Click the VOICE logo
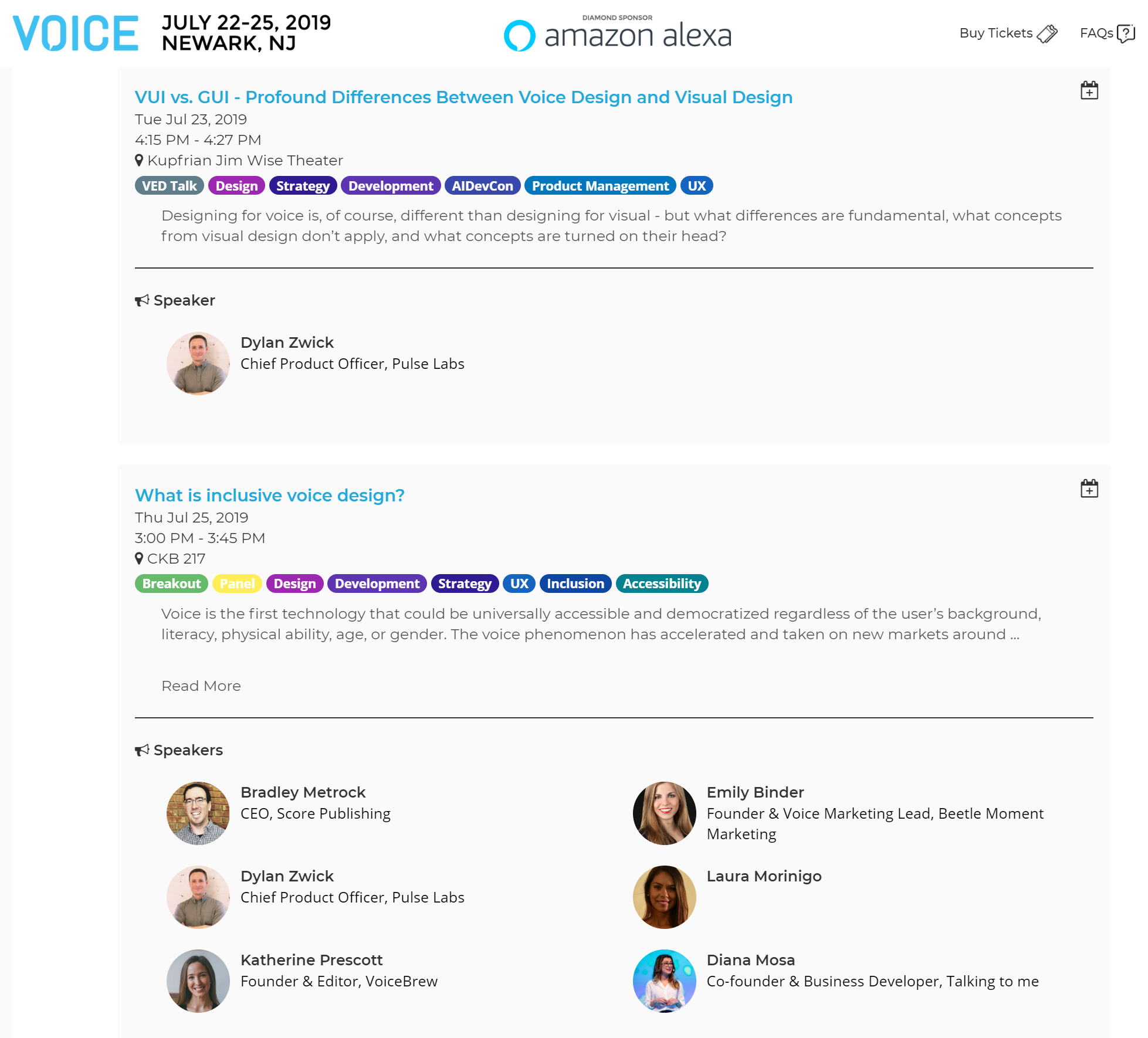 (76, 33)
